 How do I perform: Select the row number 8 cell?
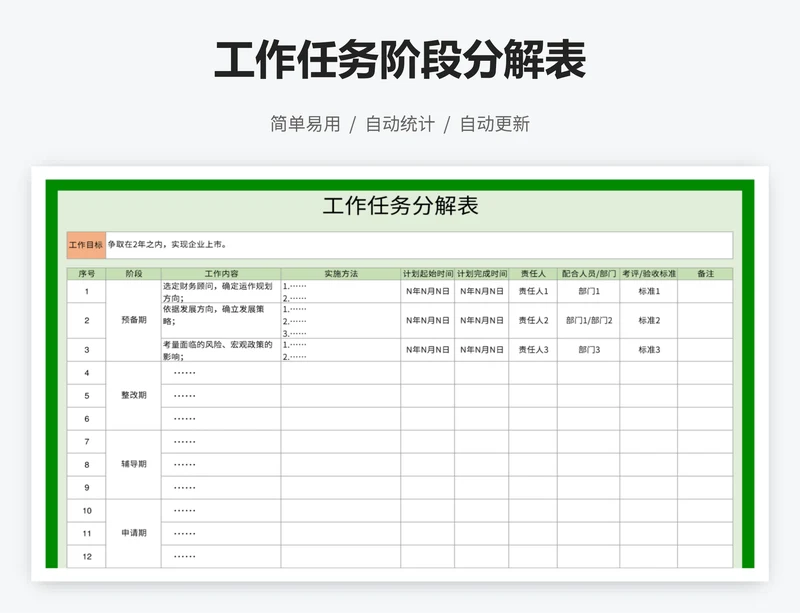[86, 465]
